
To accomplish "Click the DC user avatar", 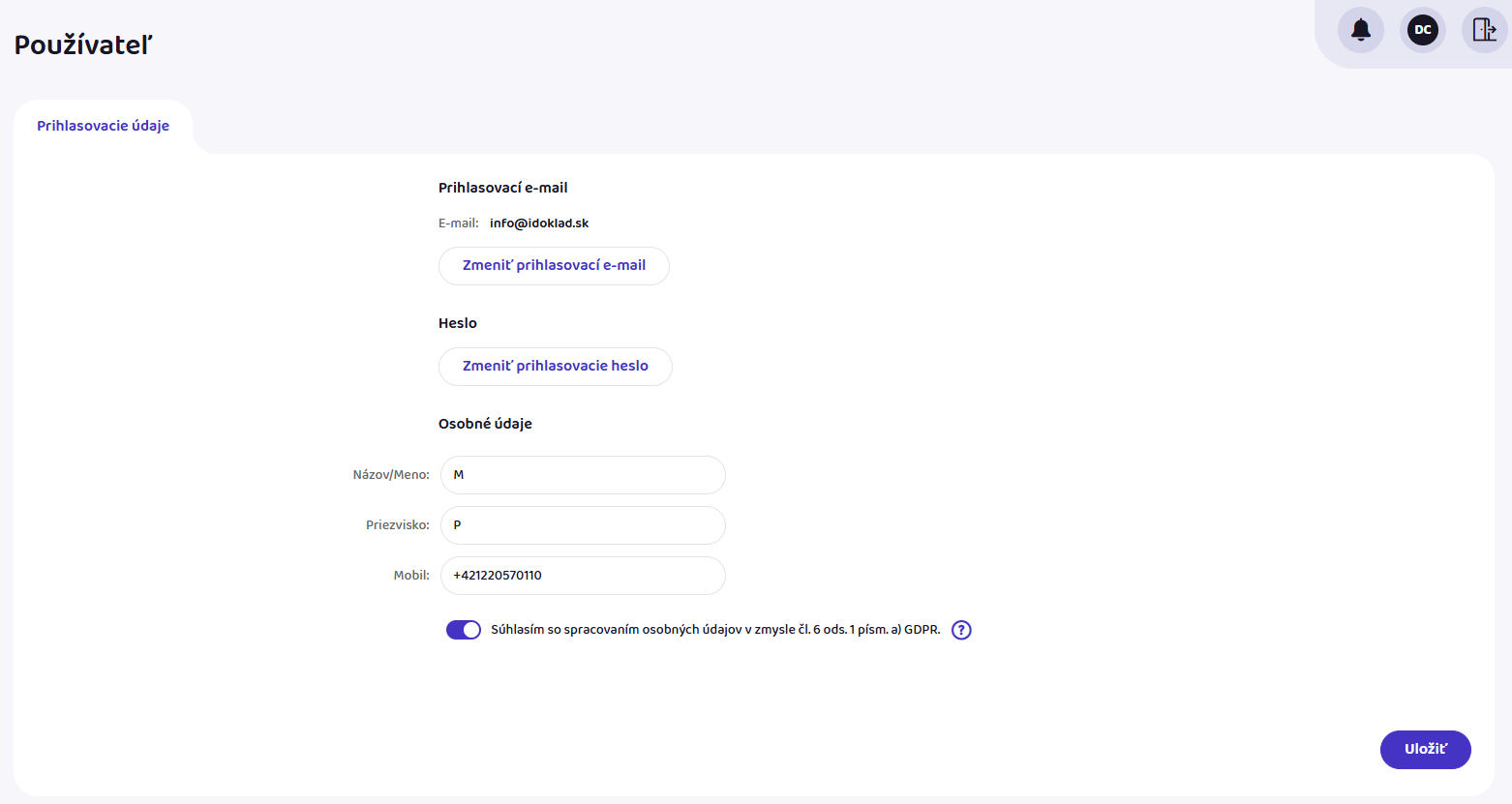I will [x=1422, y=30].
